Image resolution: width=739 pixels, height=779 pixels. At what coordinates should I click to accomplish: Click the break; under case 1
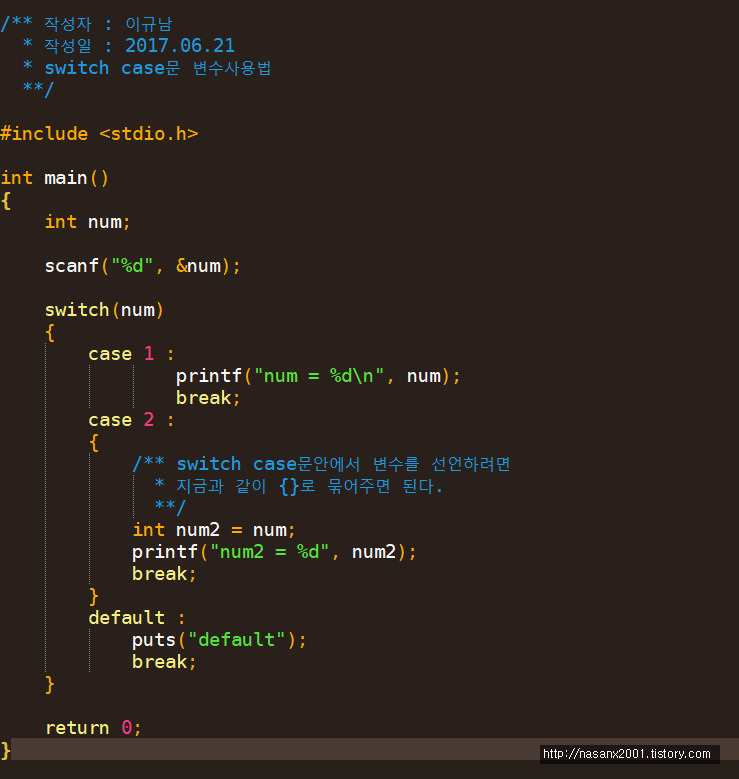(x=208, y=398)
